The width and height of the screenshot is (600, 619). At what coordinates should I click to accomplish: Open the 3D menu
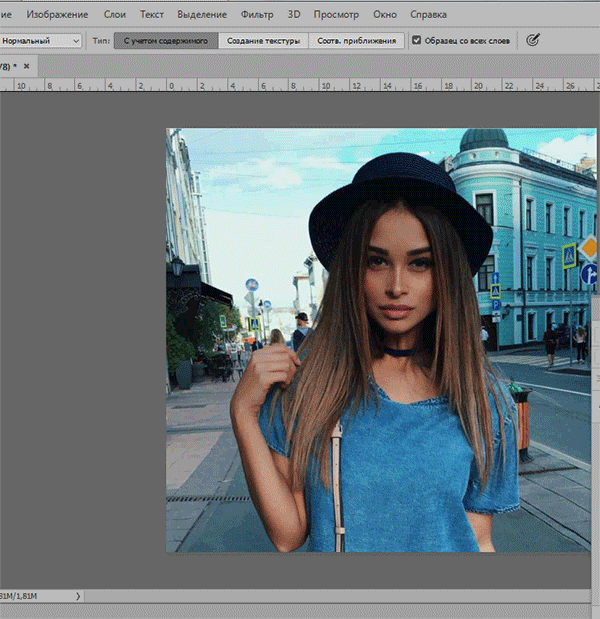(x=293, y=15)
